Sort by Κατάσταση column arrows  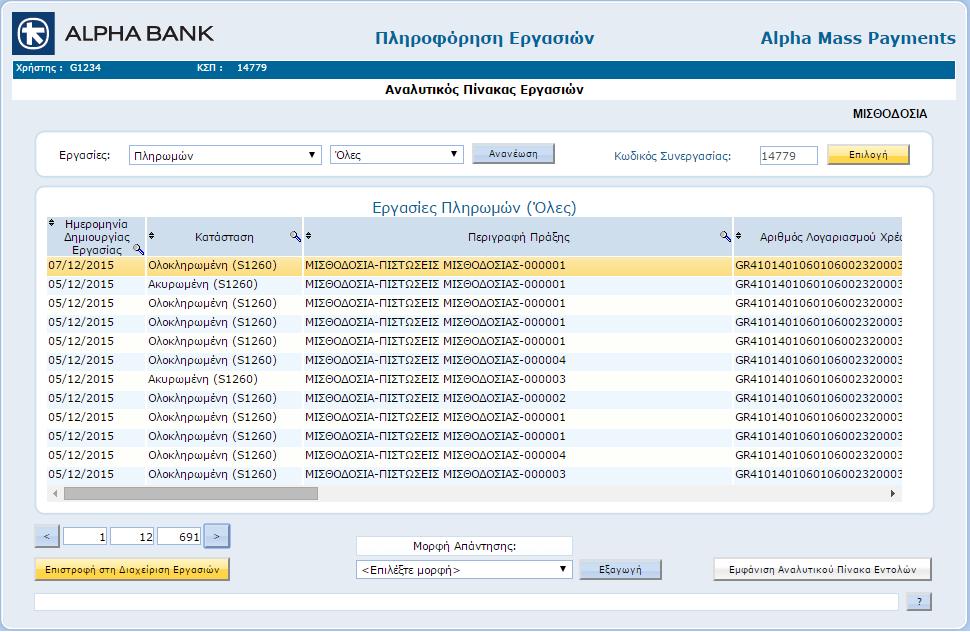click(152, 236)
